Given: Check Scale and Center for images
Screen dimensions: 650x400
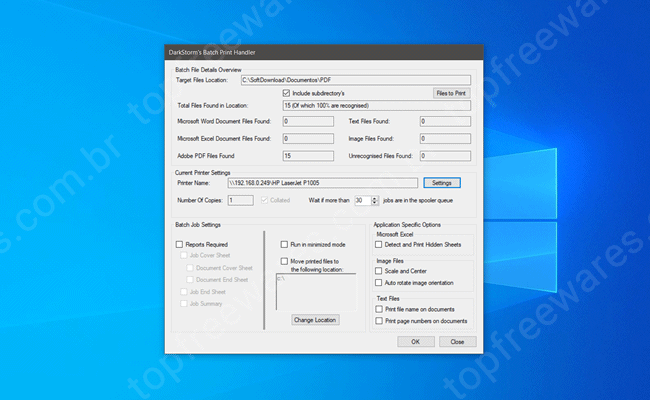Looking at the screenshot, I should pos(378,271).
